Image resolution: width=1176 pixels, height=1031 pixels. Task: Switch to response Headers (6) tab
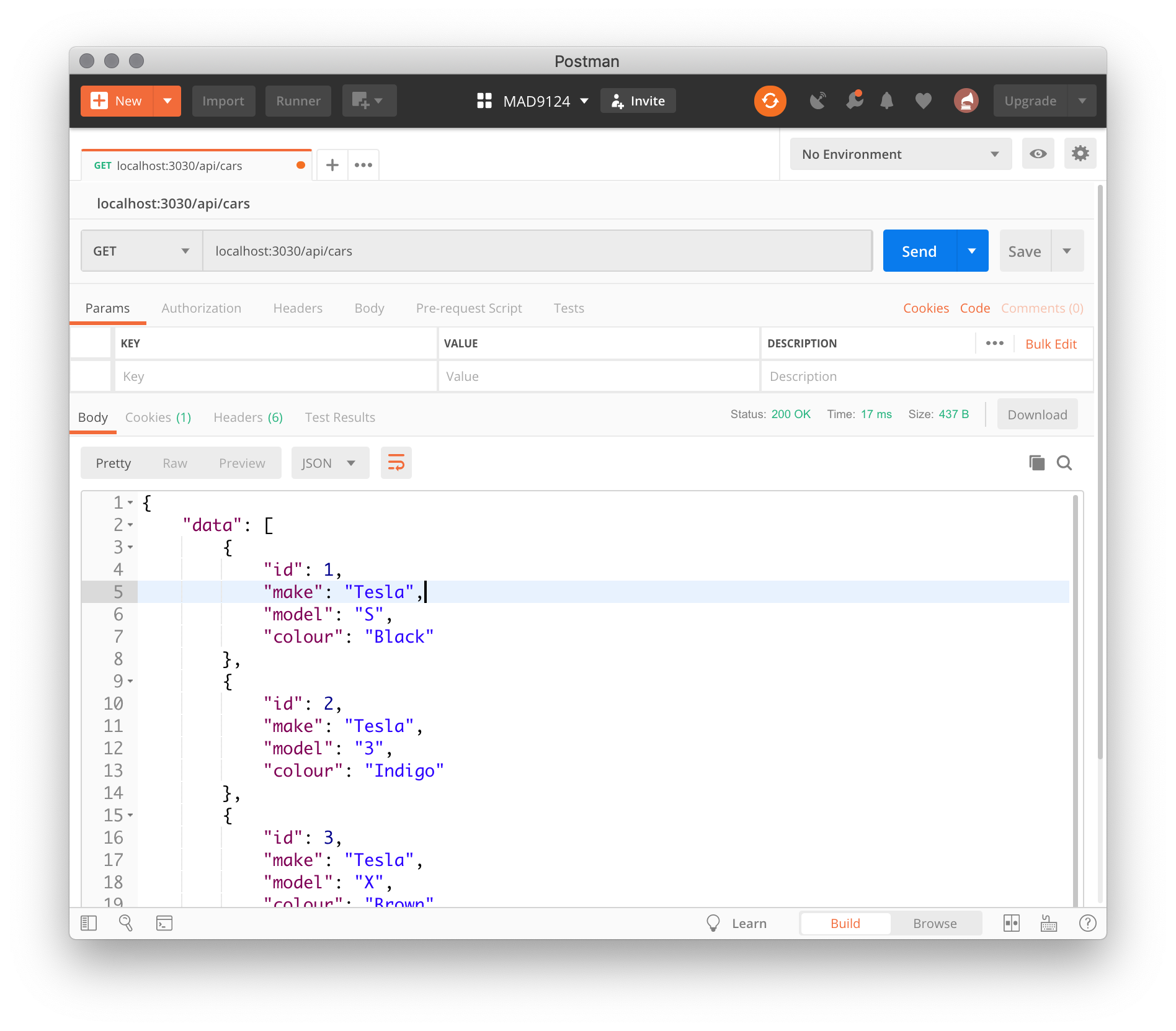pos(248,417)
